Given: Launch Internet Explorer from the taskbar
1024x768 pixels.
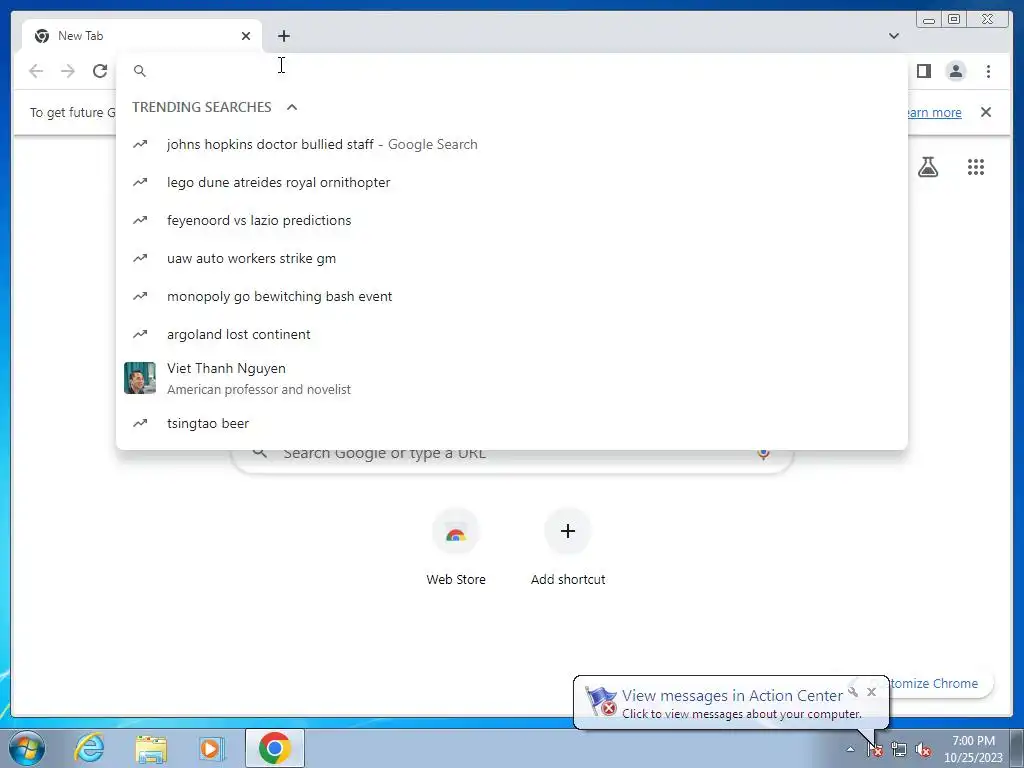Looking at the screenshot, I should pos(89,748).
